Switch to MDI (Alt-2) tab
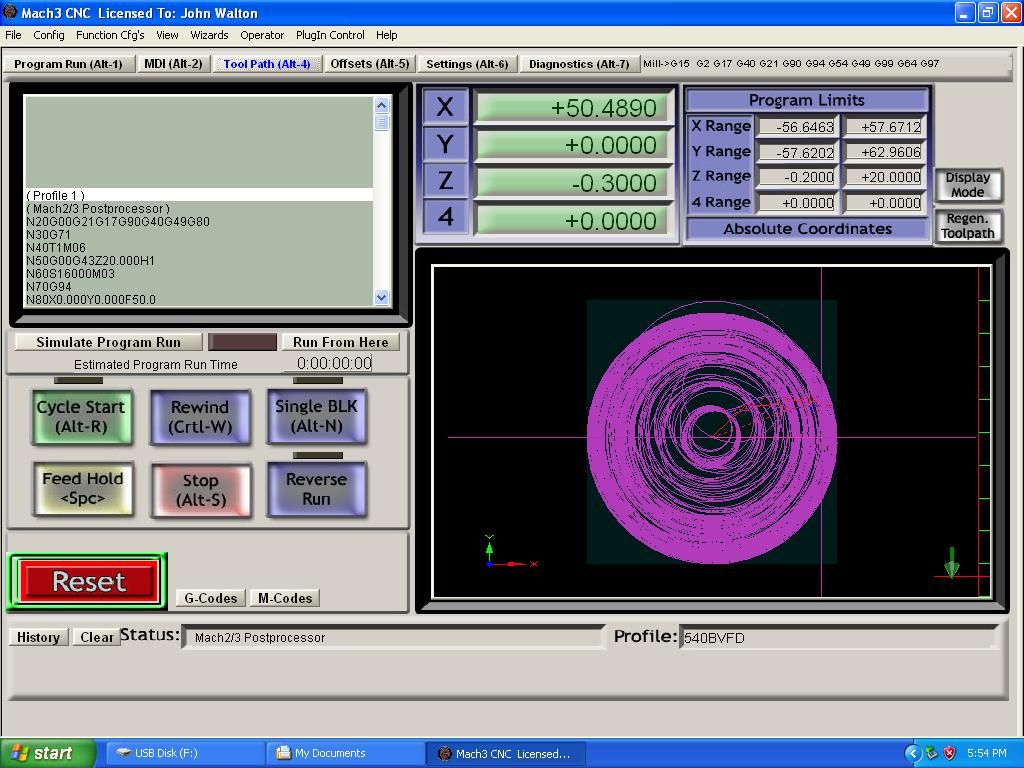1024x768 pixels. pos(173,64)
